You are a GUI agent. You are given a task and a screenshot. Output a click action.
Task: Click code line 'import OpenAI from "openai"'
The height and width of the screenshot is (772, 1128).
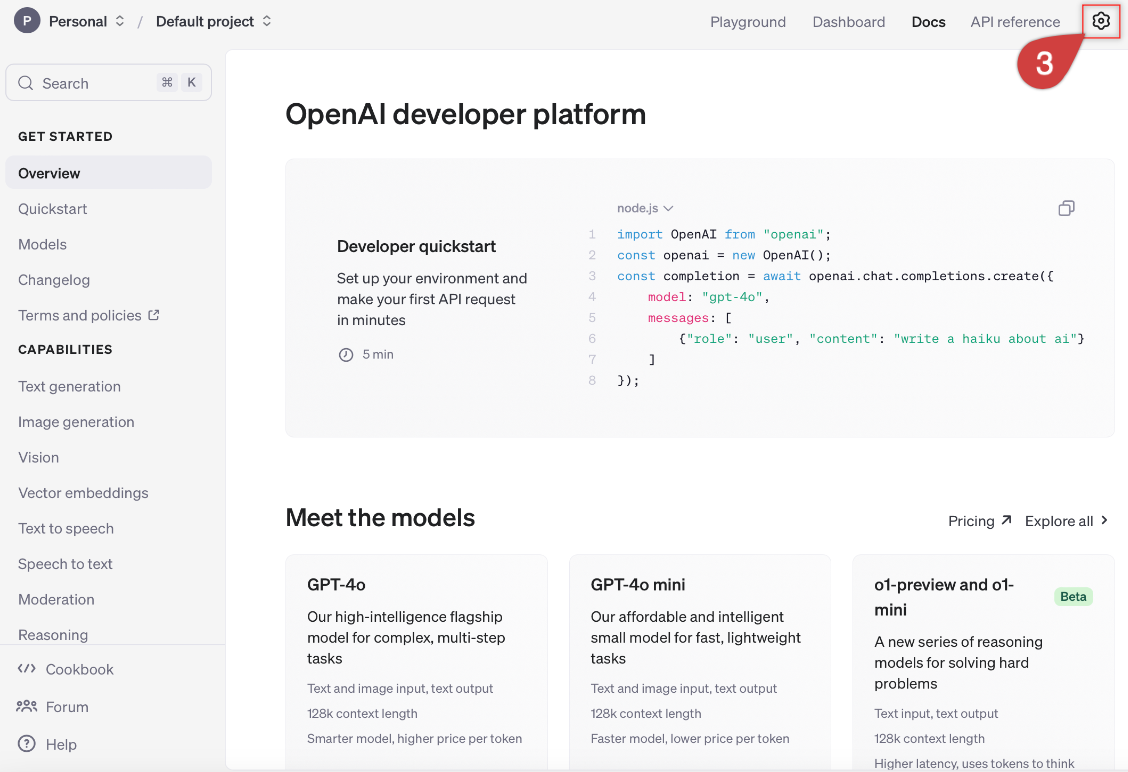[724, 234]
